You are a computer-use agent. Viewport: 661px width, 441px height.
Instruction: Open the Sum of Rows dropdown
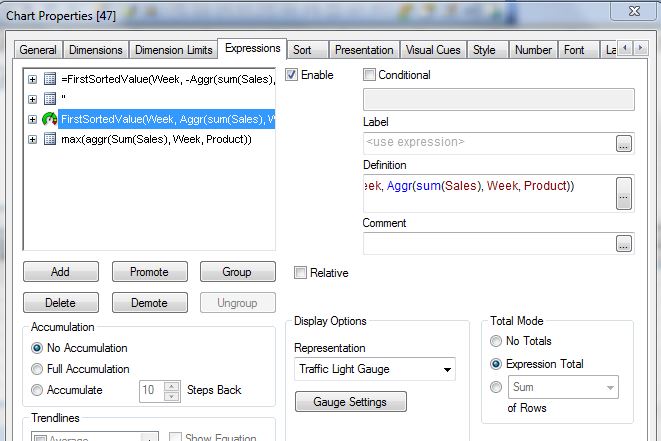(x=563, y=387)
